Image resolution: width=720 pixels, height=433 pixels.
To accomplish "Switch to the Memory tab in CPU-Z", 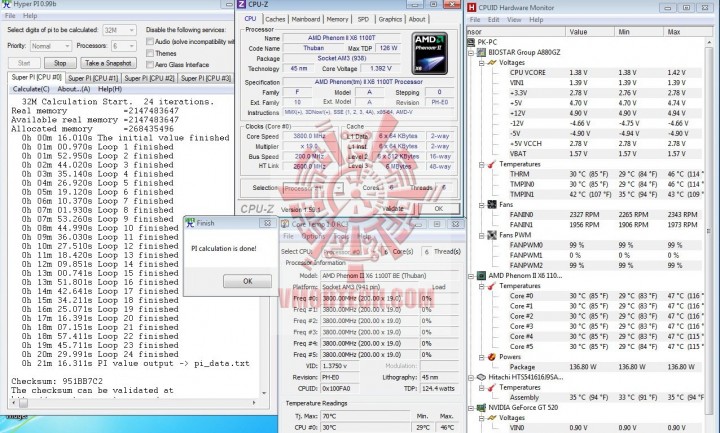I will 338,19.
